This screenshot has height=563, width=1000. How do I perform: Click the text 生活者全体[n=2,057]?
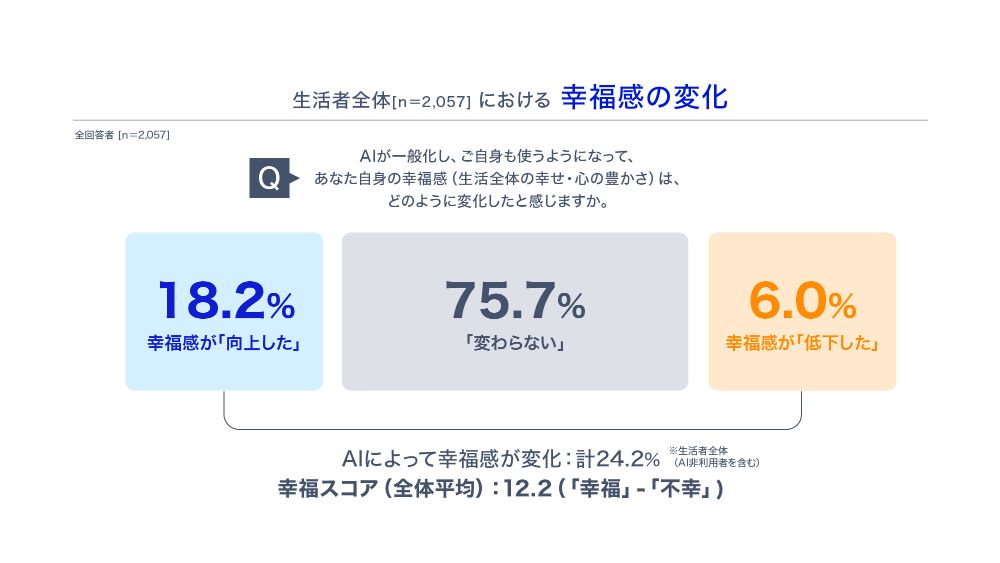[x=381, y=100]
